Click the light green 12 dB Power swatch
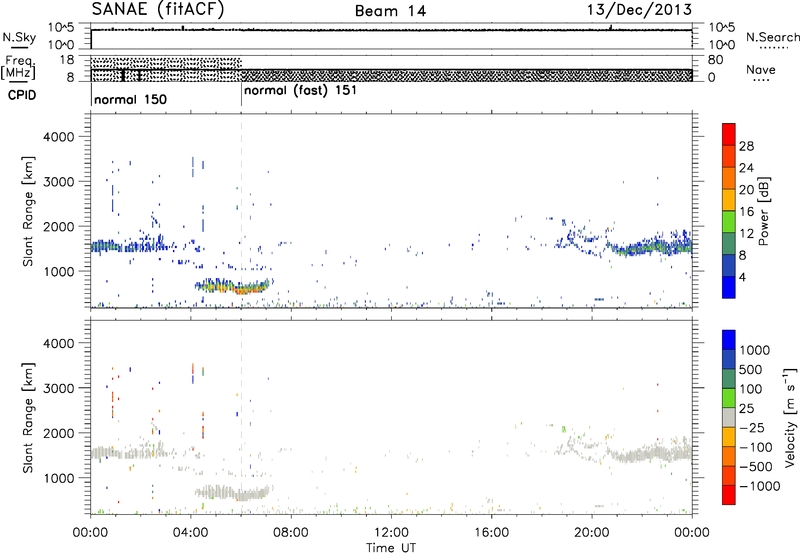The height and width of the screenshot is (554, 800). coord(729,221)
